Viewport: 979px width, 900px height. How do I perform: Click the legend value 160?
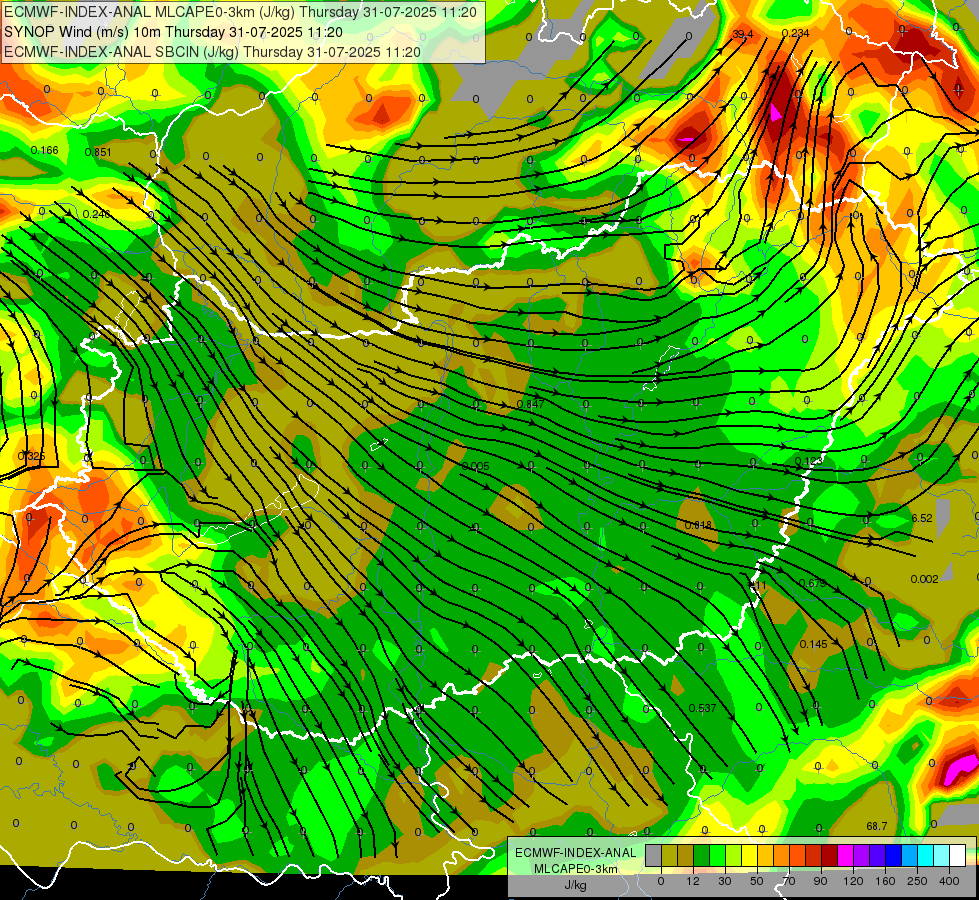pyautogui.click(x=885, y=881)
